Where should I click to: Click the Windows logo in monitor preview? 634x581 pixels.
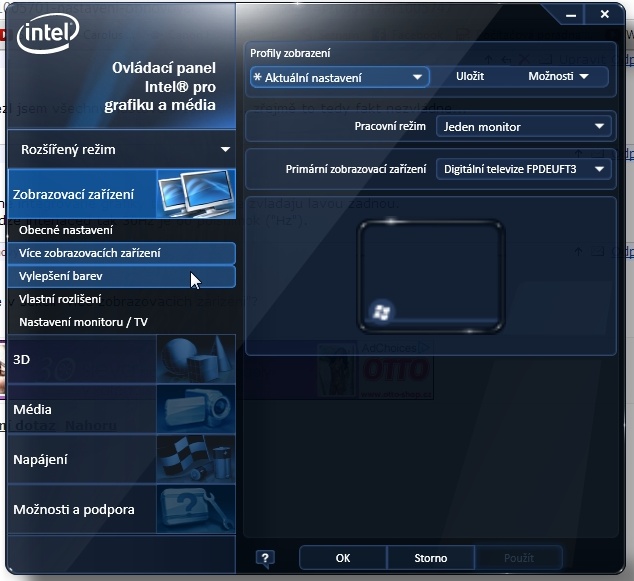pyautogui.click(x=381, y=312)
